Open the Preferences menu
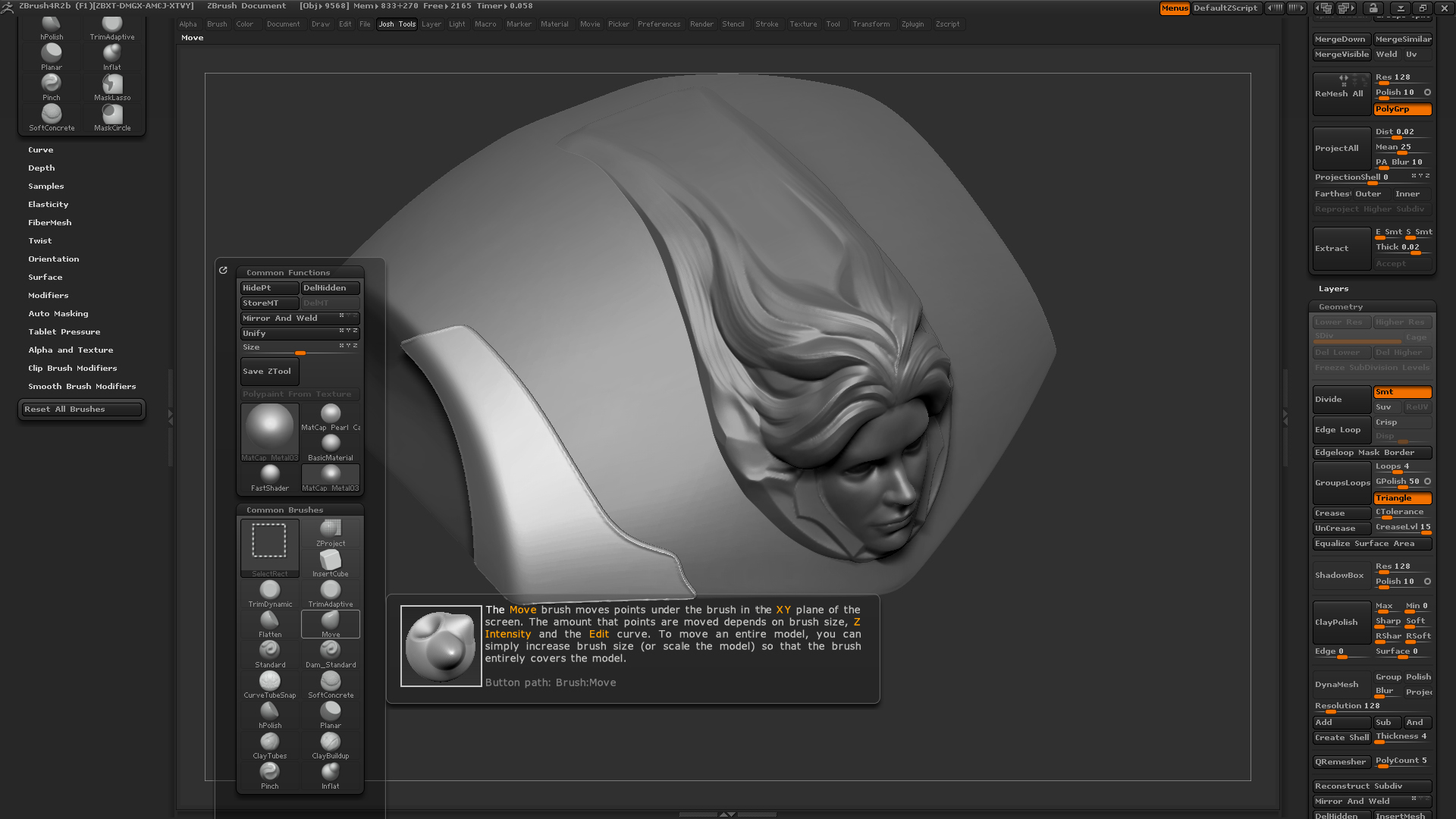This screenshot has width=1456, height=819. click(659, 24)
